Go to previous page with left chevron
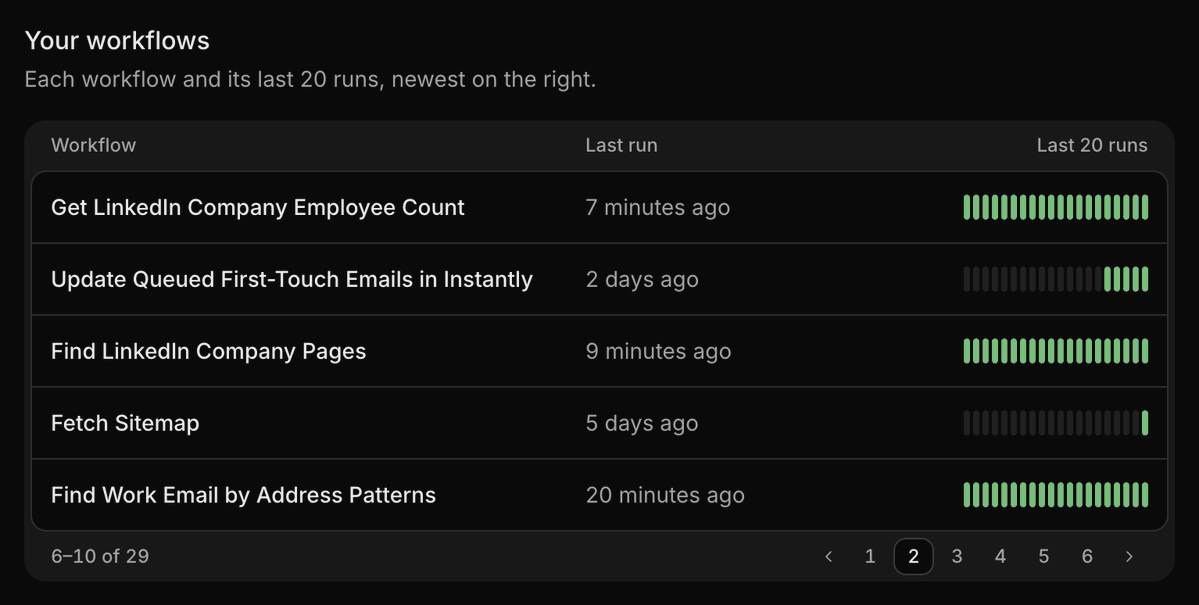This screenshot has width=1199, height=605. point(828,557)
